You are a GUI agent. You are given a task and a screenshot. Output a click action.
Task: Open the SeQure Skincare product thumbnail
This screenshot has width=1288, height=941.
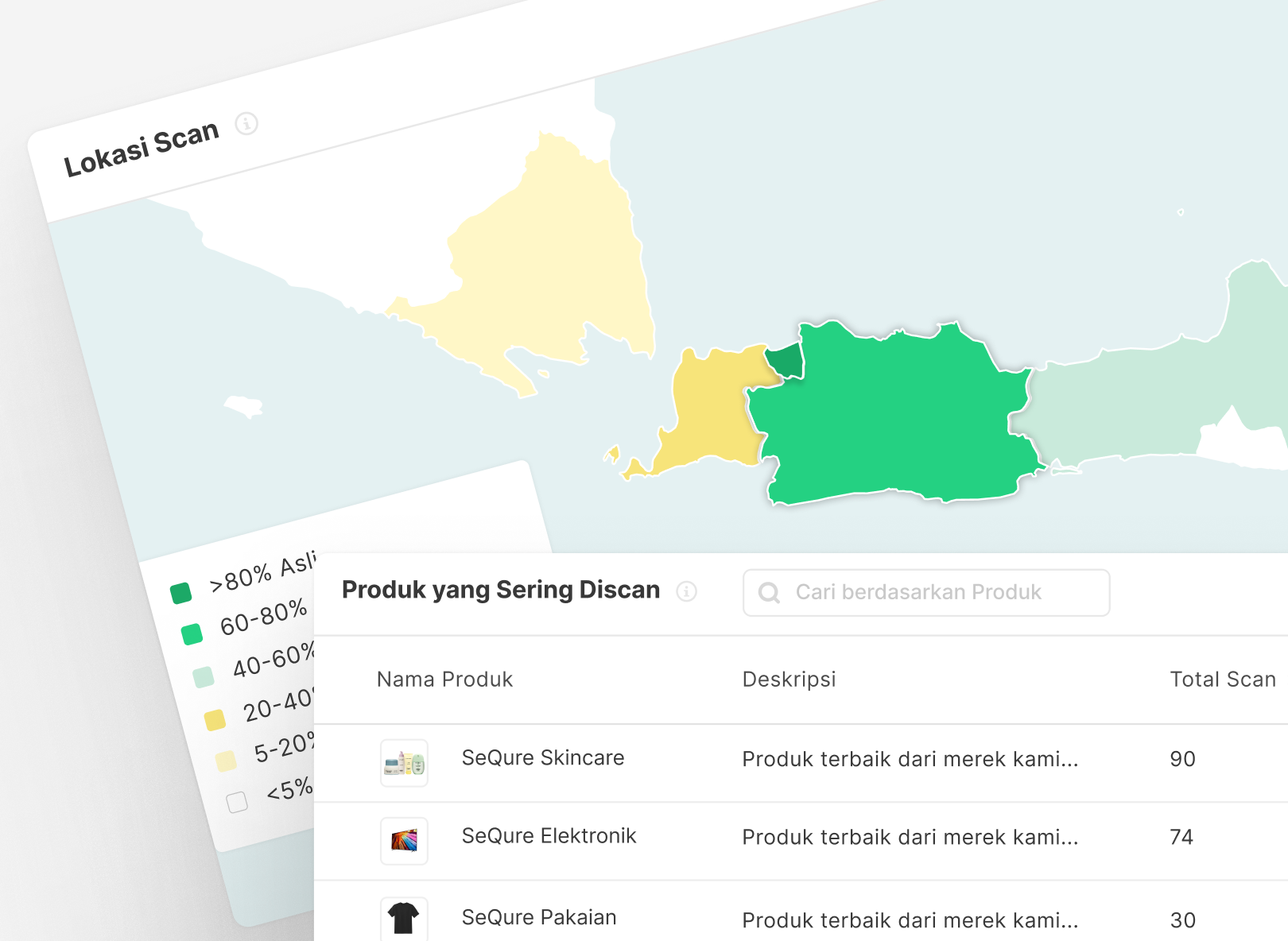[x=404, y=763]
